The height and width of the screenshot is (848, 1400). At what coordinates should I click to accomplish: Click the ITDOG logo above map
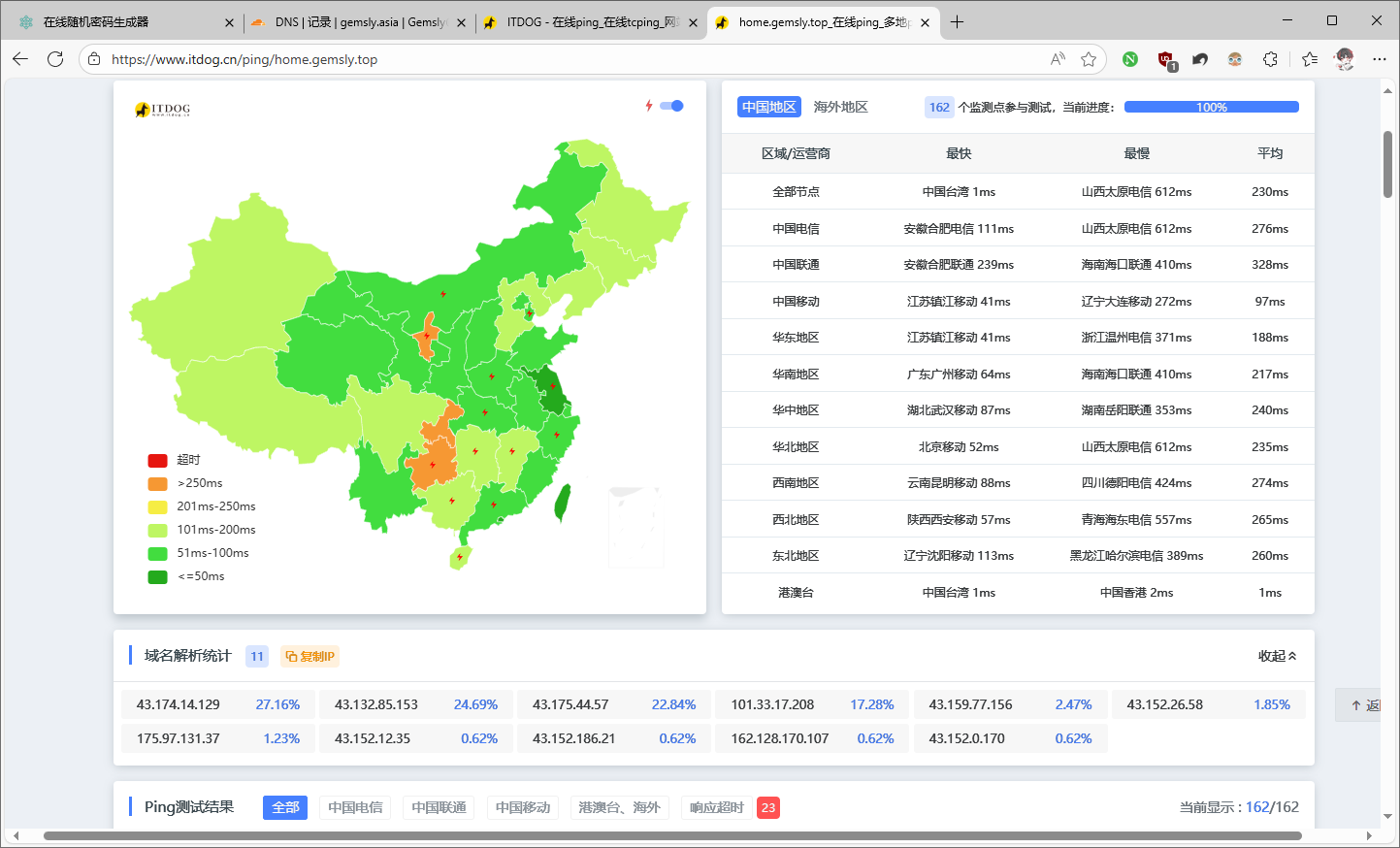click(x=163, y=110)
